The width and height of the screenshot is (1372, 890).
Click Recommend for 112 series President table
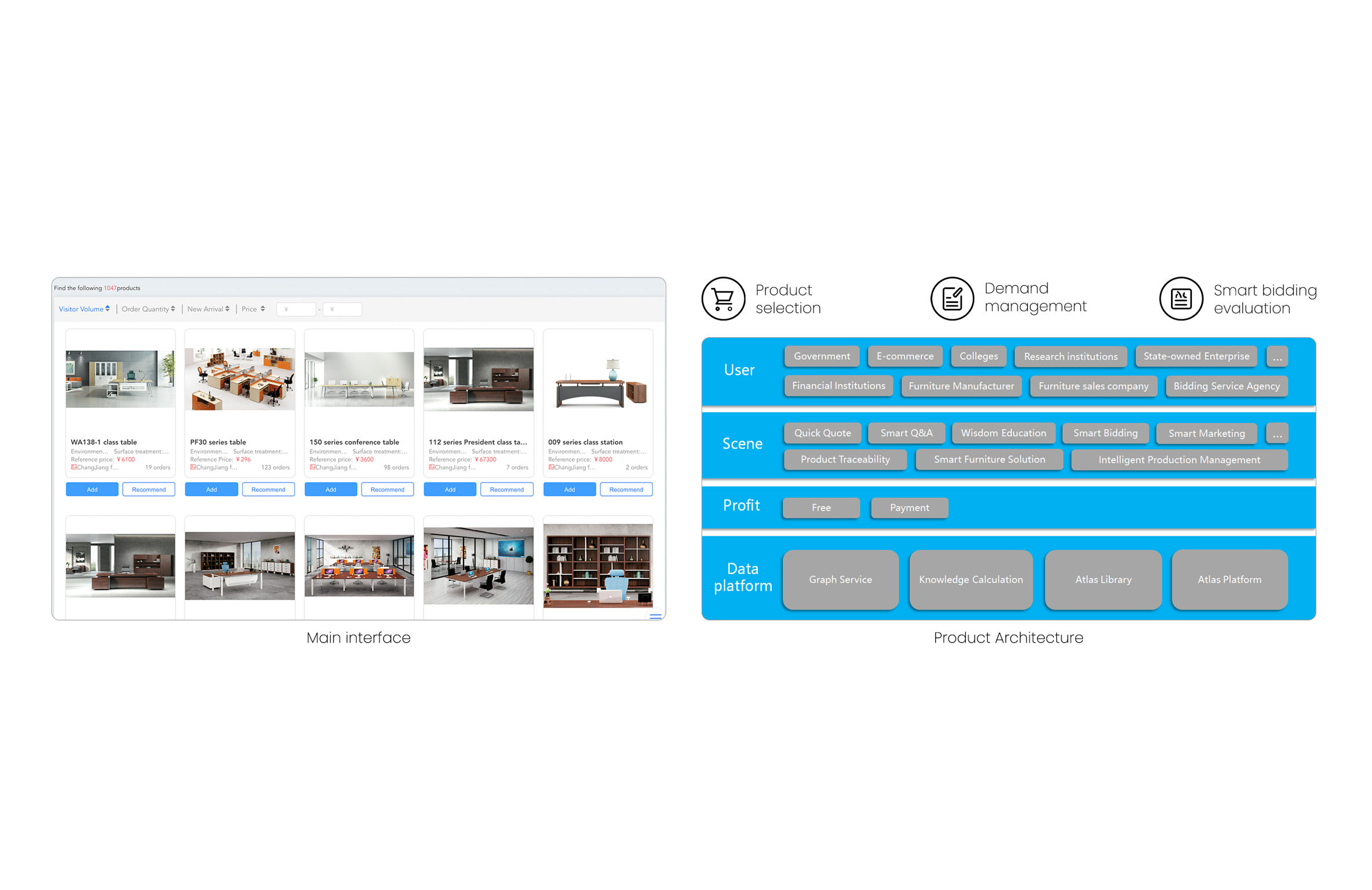[506, 489]
